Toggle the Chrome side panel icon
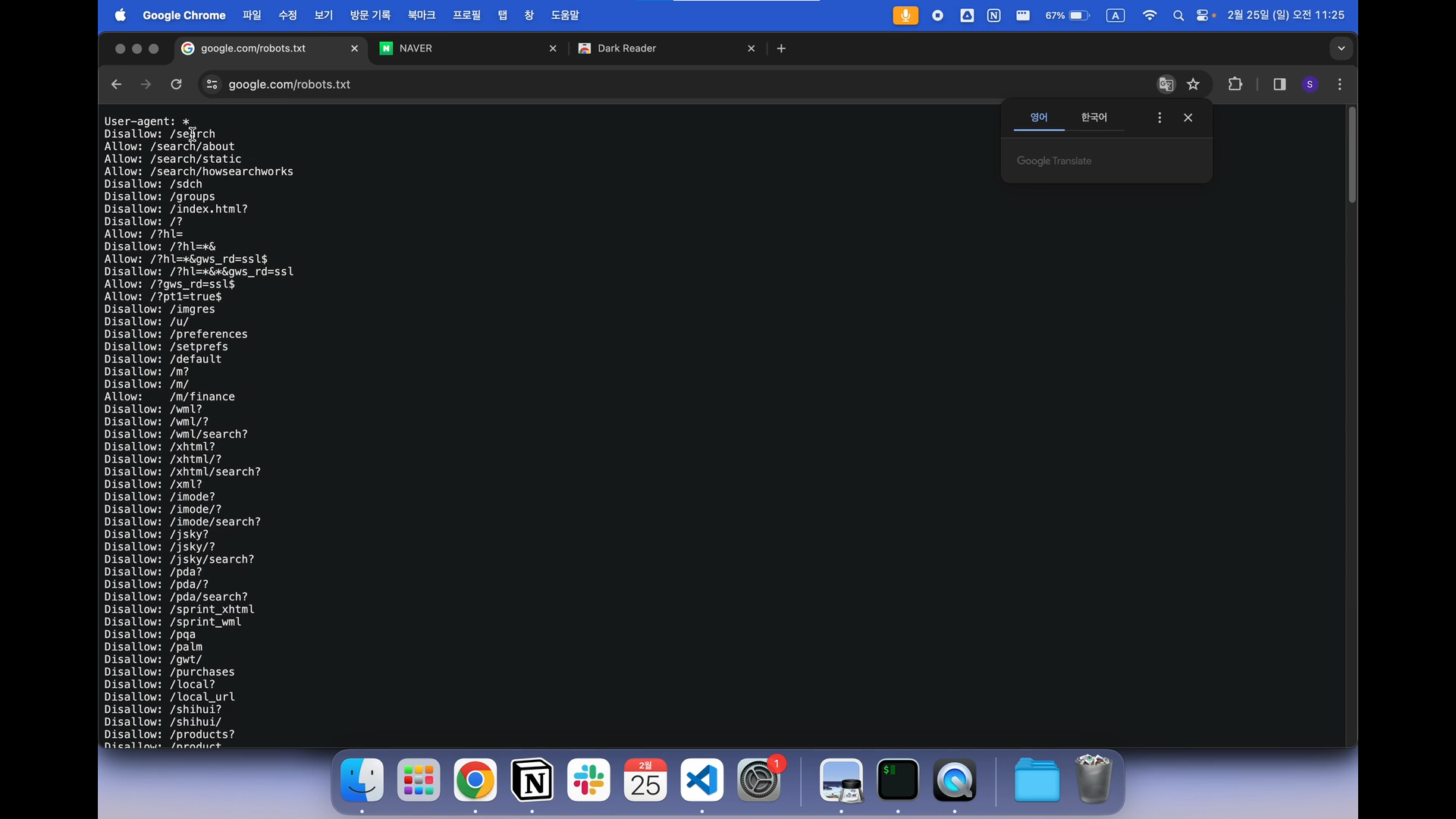Image resolution: width=1456 pixels, height=819 pixels. [x=1280, y=84]
